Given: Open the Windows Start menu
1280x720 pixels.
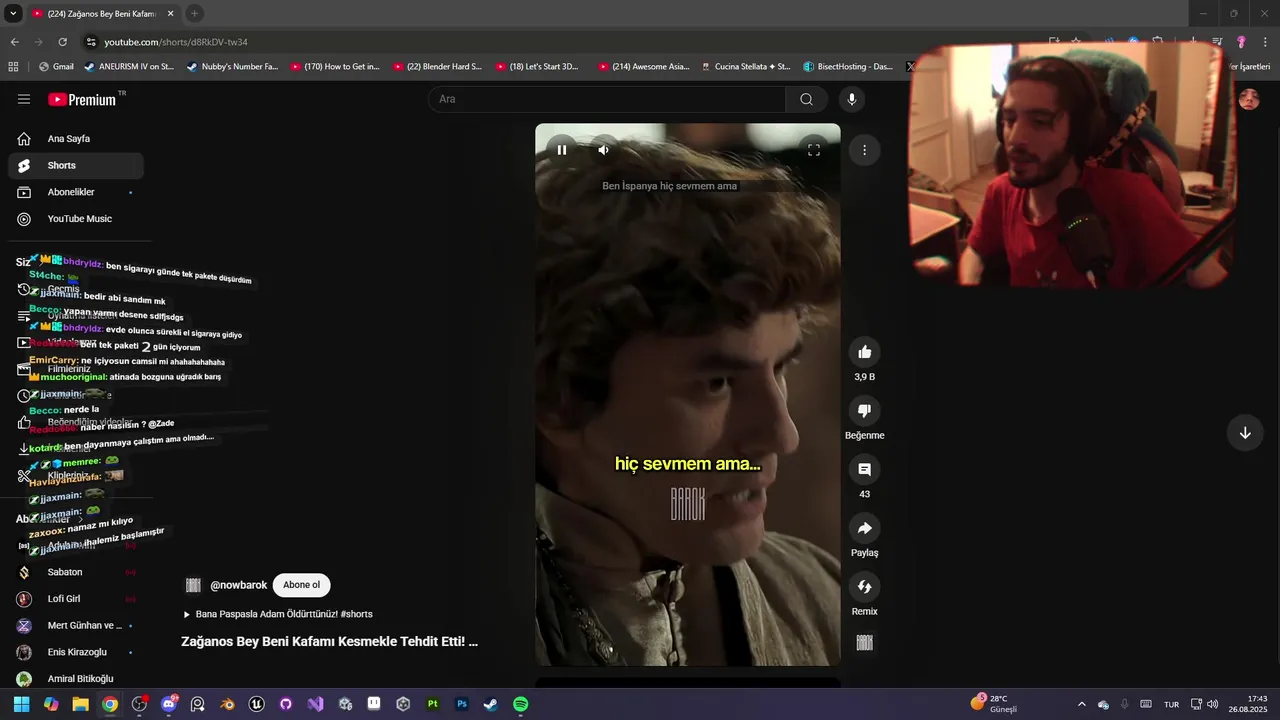Looking at the screenshot, I should coord(21,704).
